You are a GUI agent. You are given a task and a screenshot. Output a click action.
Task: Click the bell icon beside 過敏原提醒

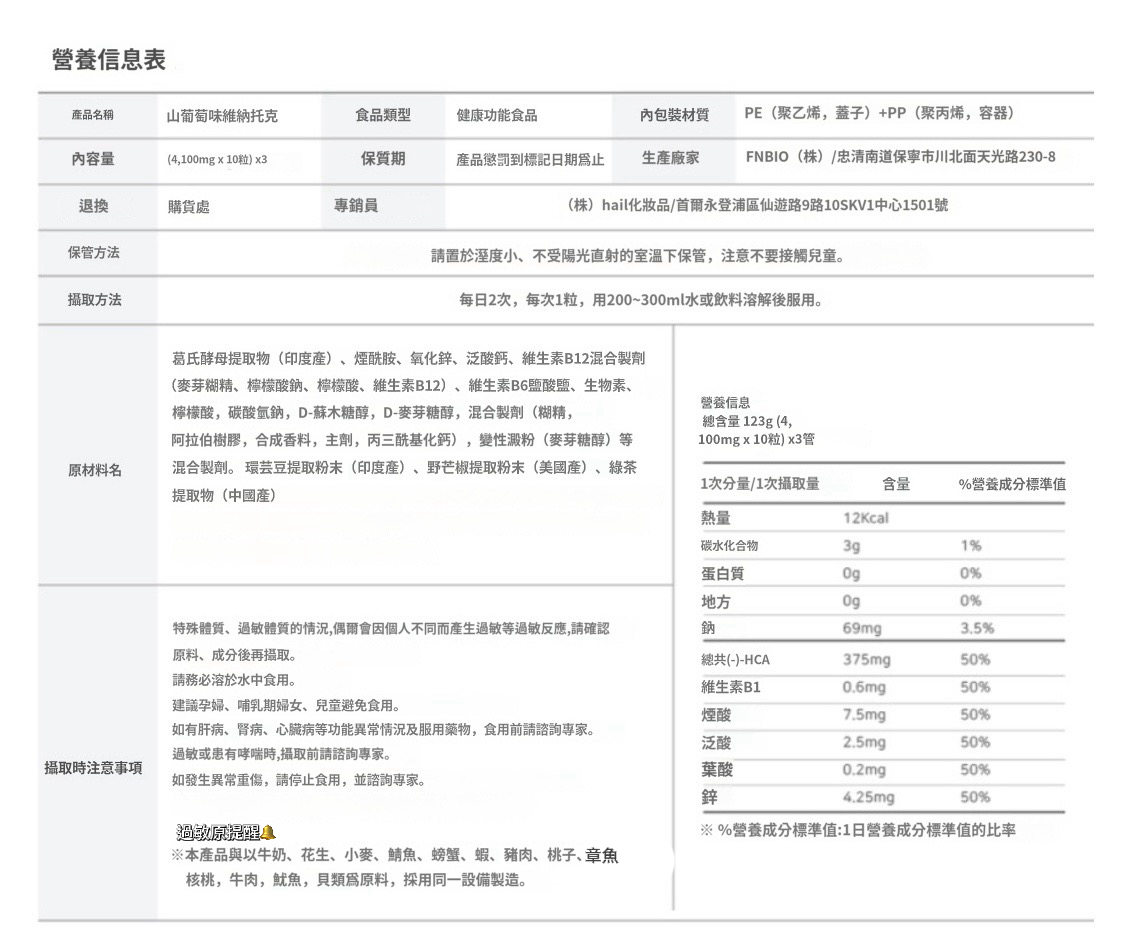click(x=268, y=832)
